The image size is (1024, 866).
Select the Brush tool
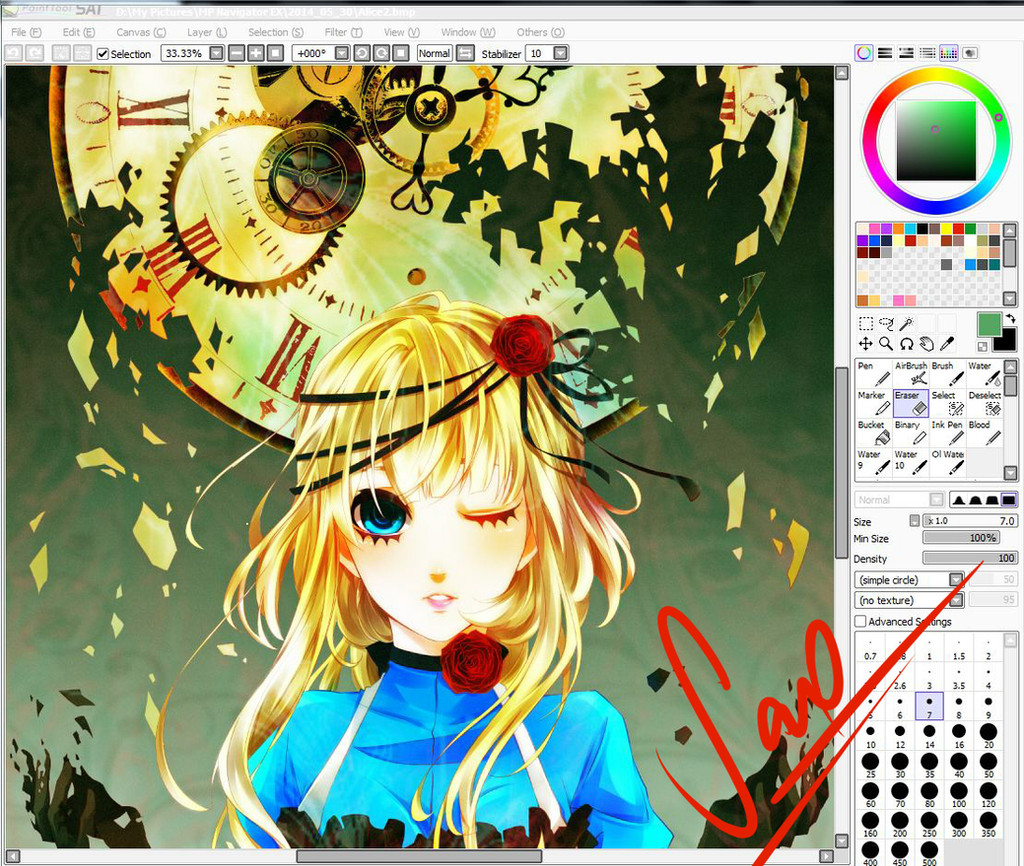(x=947, y=374)
